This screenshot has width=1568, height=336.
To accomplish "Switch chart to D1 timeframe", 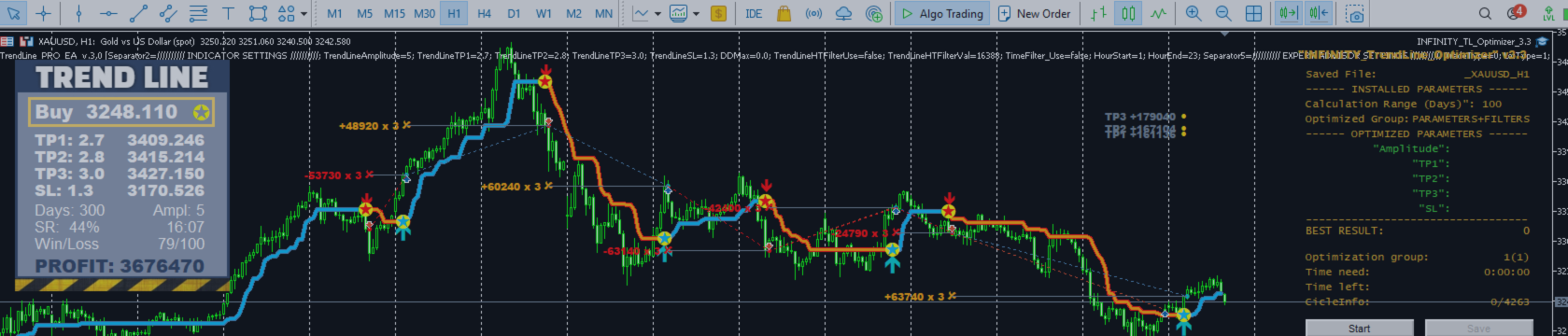I will (514, 14).
